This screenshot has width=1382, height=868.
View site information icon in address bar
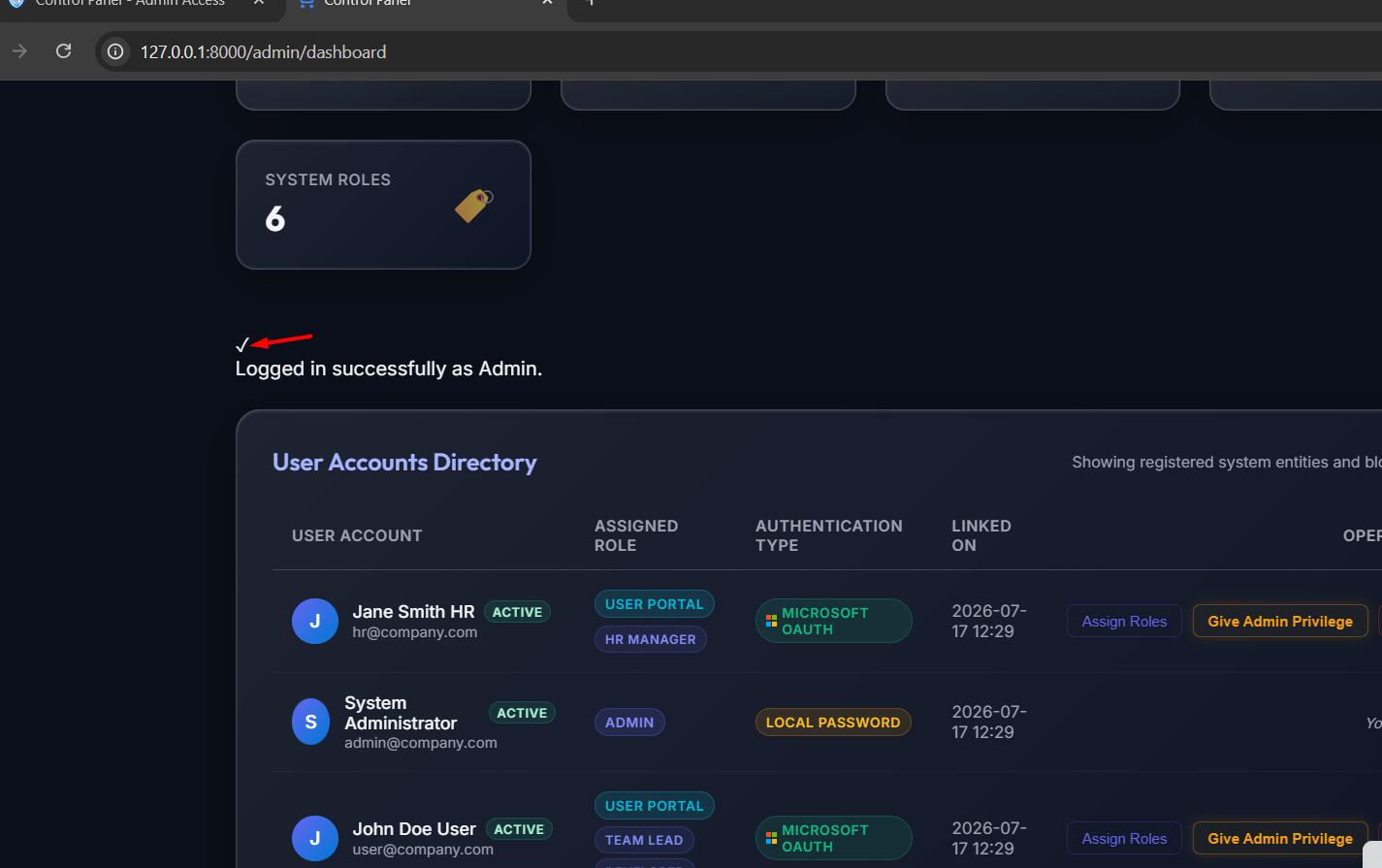click(x=115, y=51)
